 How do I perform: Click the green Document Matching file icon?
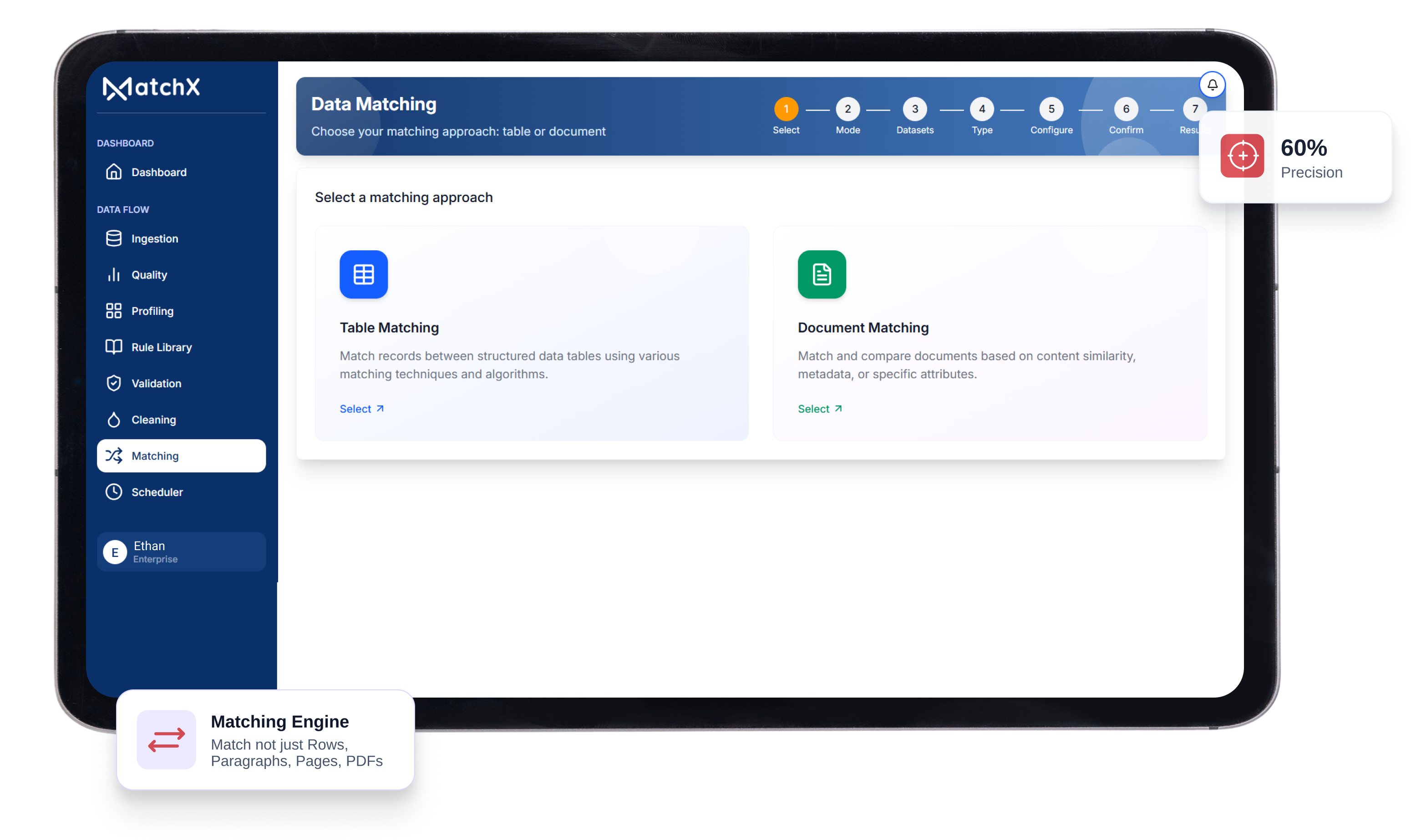(x=822, y=274)
